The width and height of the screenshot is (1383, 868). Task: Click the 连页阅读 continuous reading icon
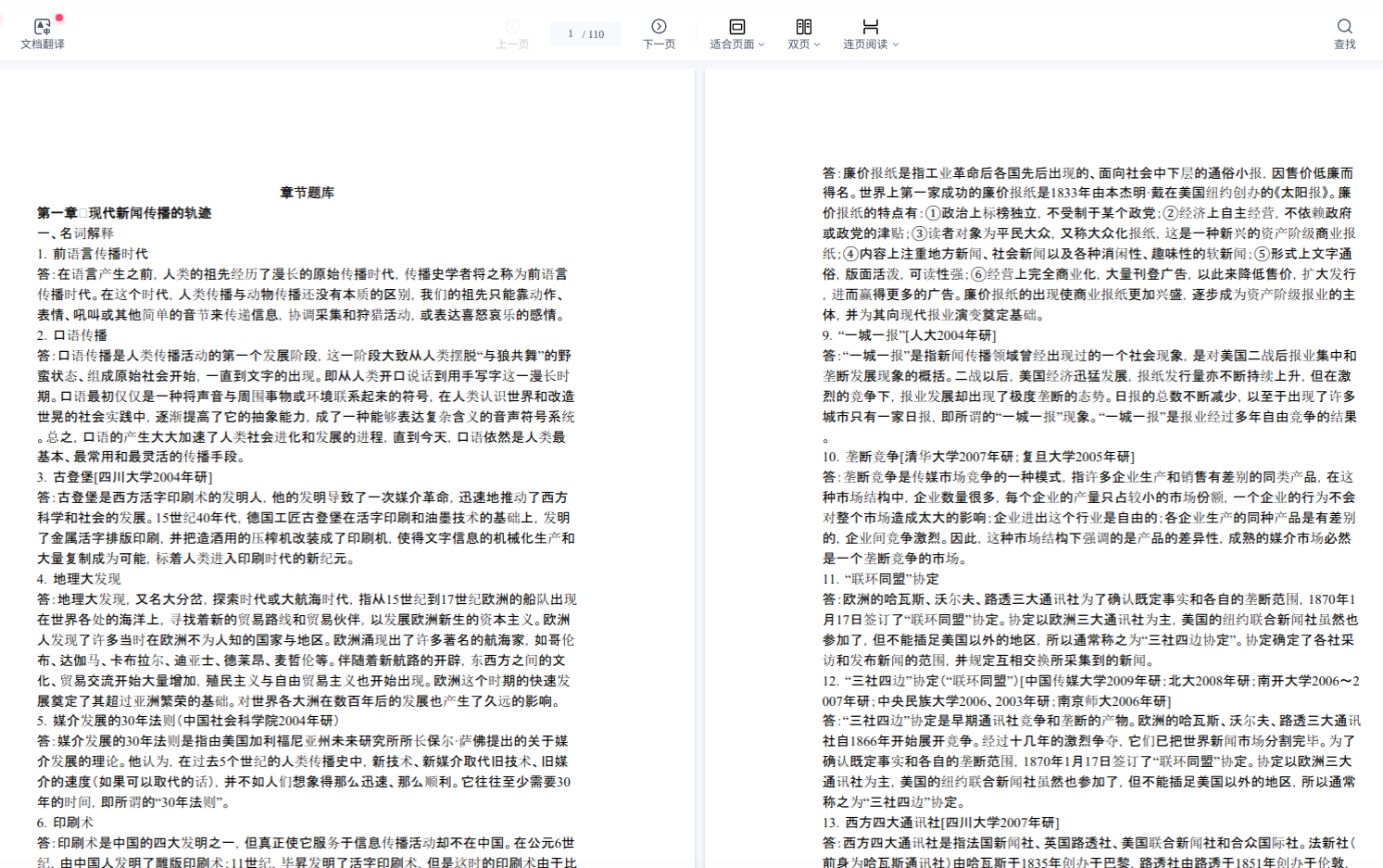click(870, 26)
